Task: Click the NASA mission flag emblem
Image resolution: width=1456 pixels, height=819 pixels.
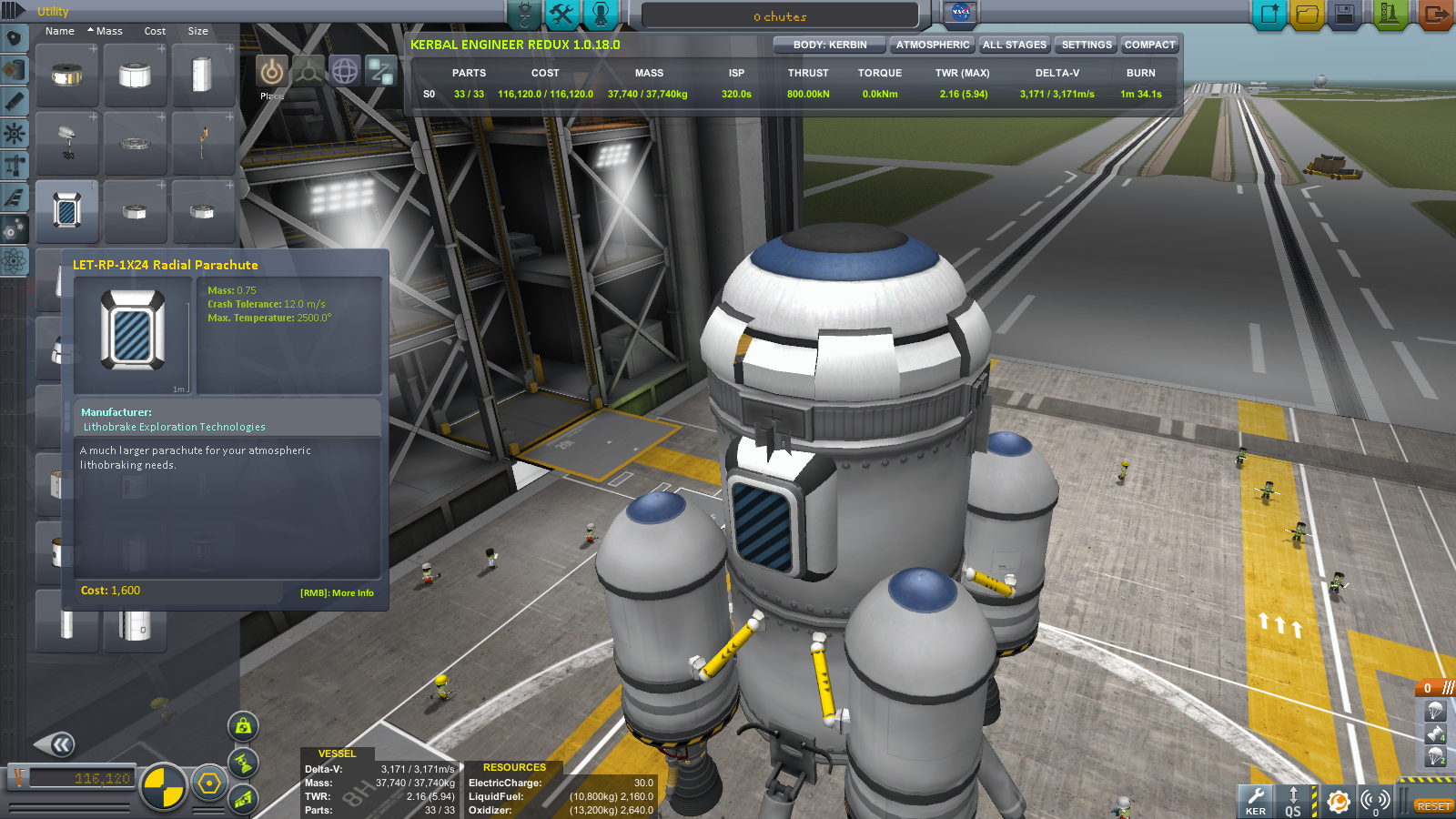Action: [x=960, y=13]
